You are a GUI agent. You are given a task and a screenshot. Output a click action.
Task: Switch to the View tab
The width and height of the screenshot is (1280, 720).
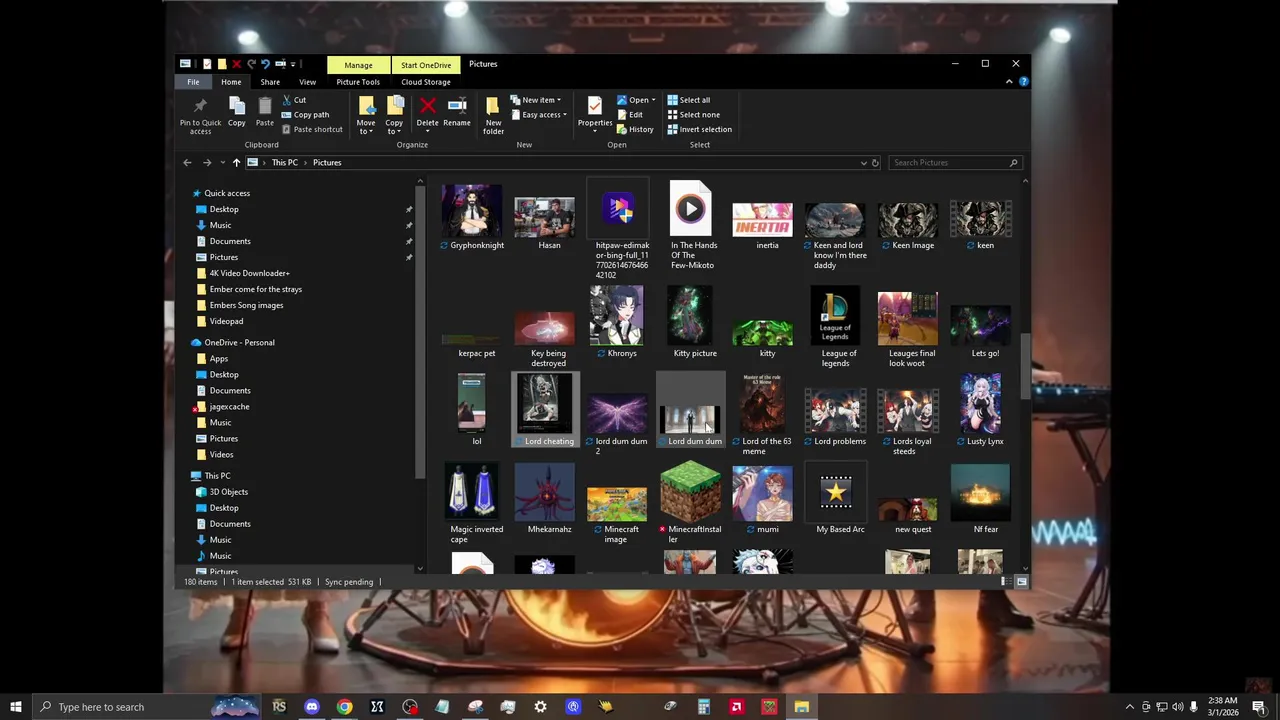[307, 82]
